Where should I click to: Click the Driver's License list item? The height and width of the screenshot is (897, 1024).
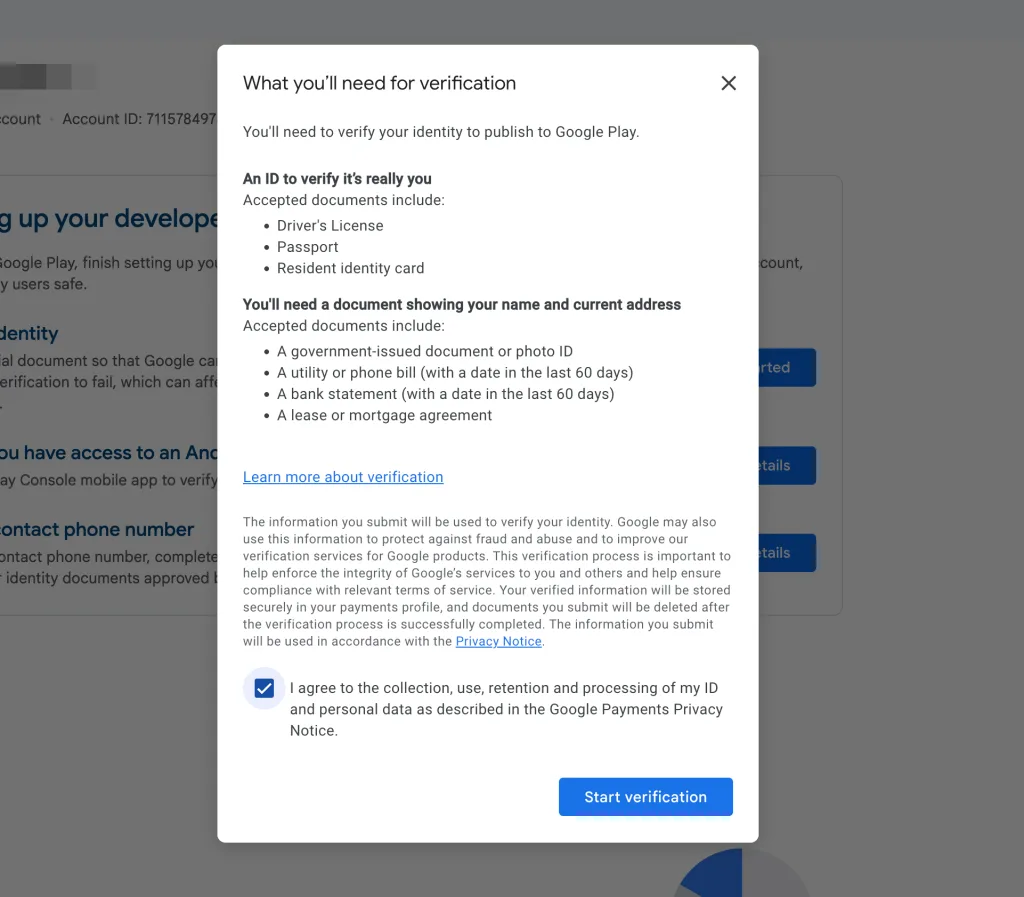tap(330, 225)
